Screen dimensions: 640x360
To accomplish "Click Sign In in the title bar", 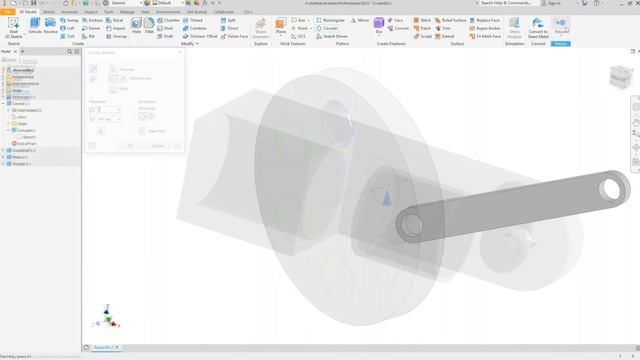I will point(551,3).
